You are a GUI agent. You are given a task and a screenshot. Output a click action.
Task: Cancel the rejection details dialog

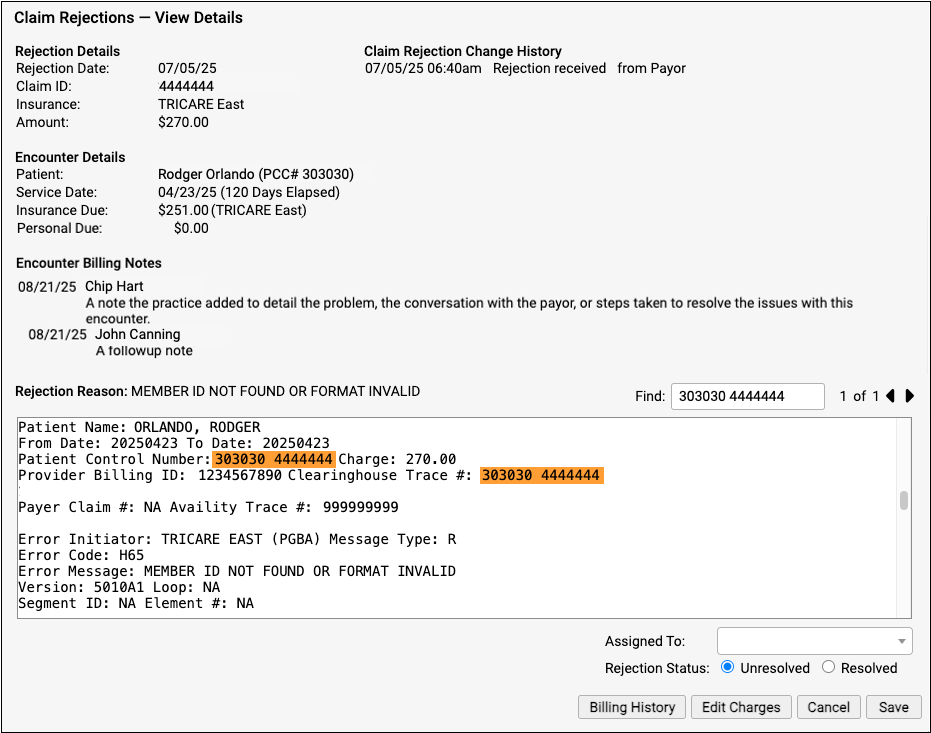828,707
